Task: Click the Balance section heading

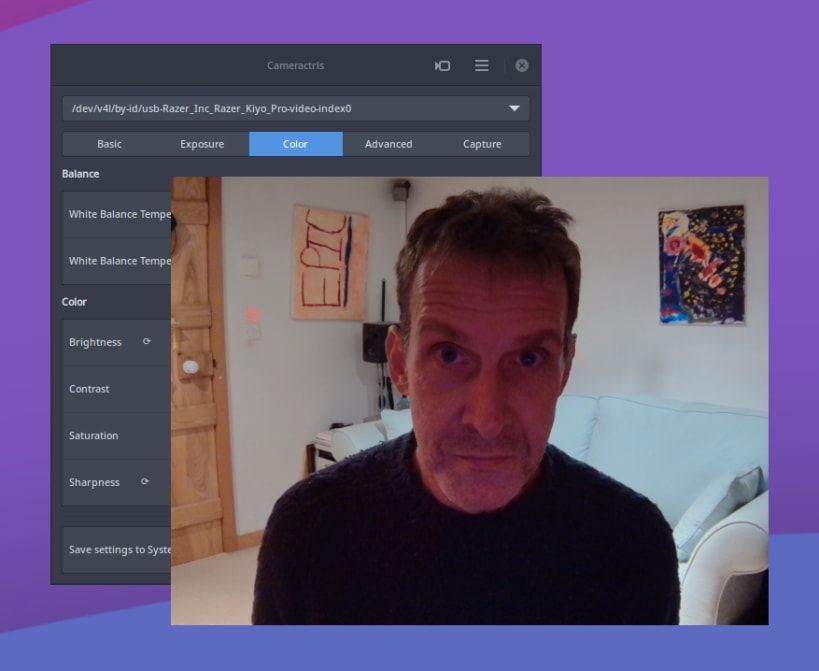Action: (x=80, y=174)
